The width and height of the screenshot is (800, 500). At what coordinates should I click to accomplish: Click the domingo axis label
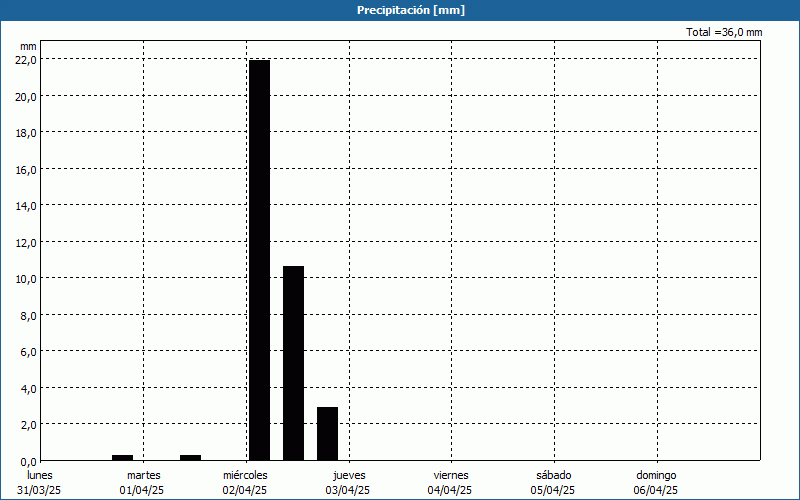(x=656, y=476)
